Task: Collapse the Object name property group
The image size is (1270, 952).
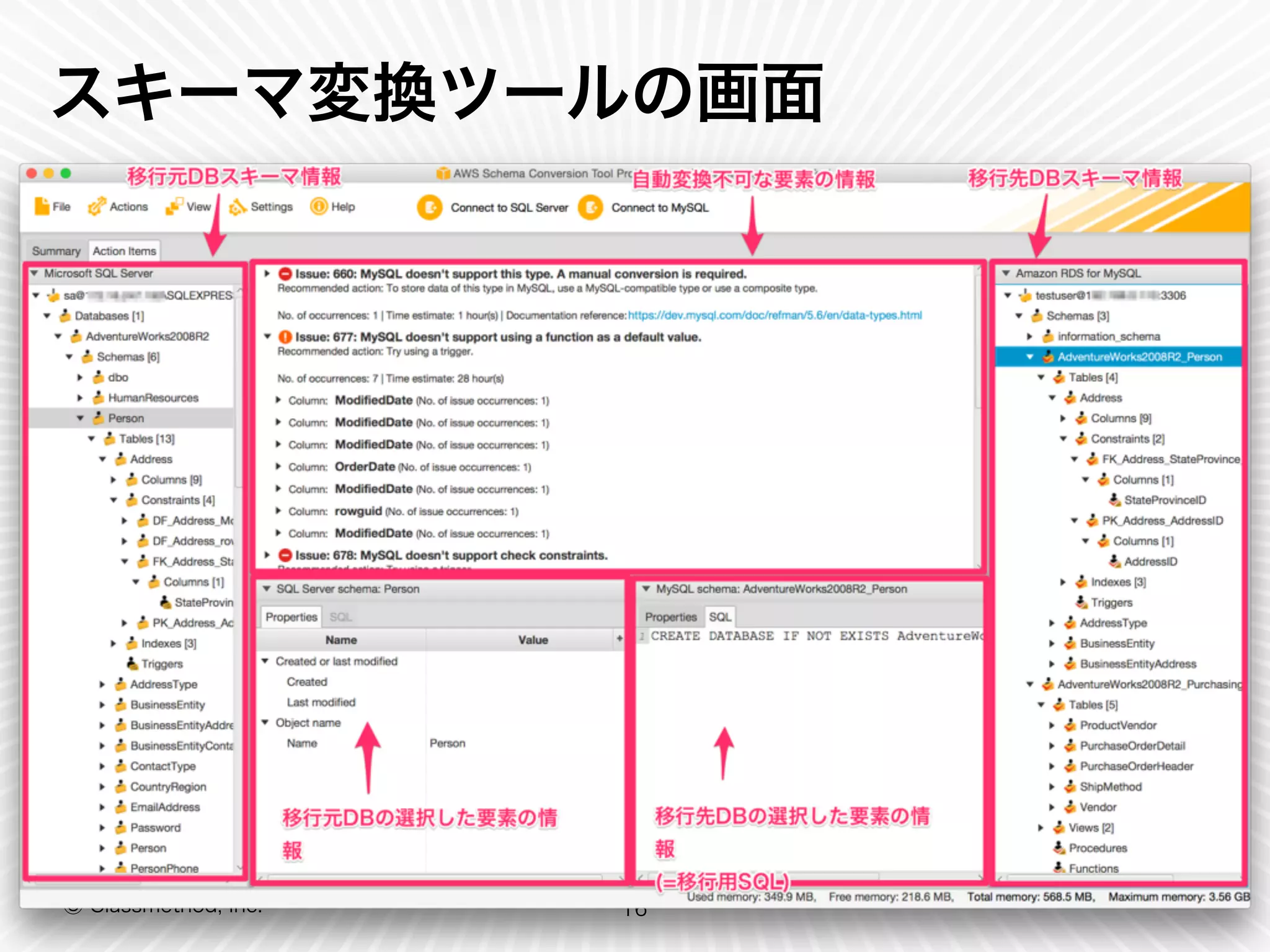Action: [265, 722]
